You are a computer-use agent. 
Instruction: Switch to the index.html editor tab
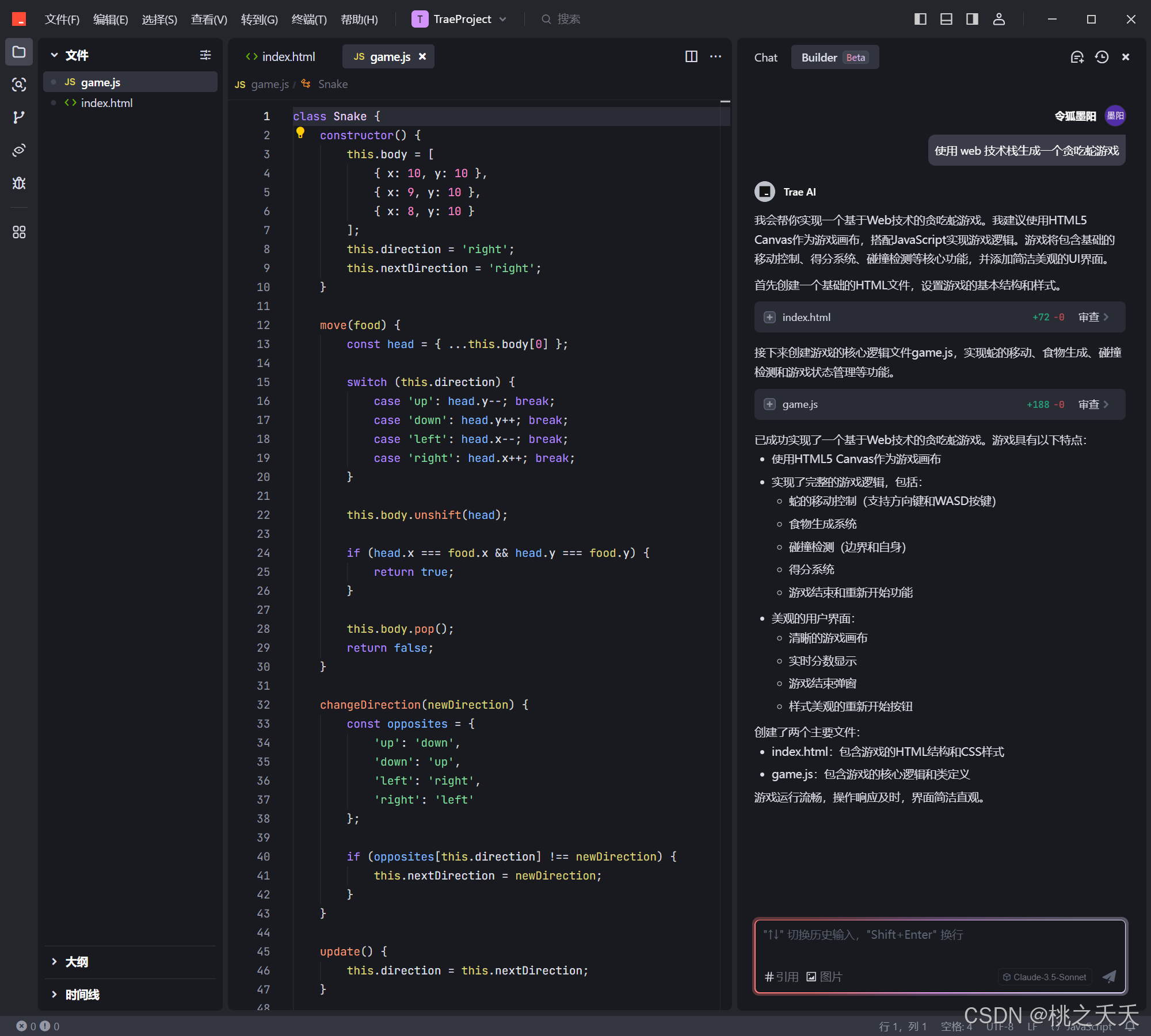281,56
